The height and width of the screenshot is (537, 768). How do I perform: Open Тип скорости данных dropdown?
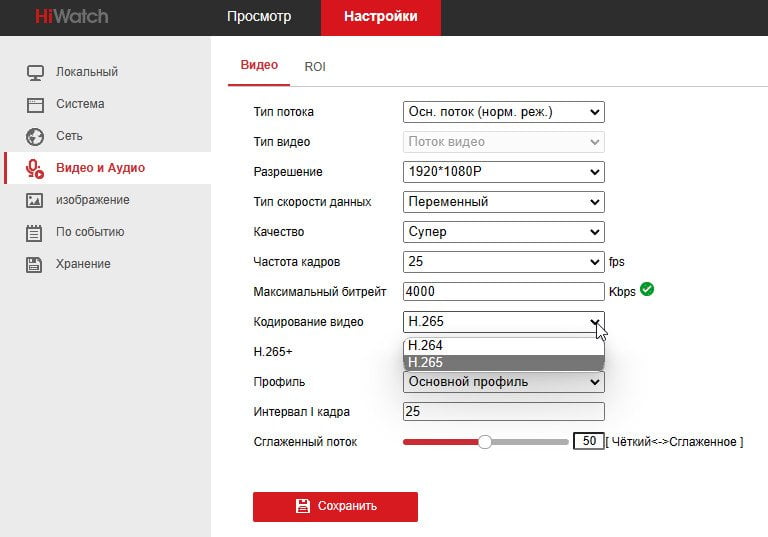coord(504,202)
